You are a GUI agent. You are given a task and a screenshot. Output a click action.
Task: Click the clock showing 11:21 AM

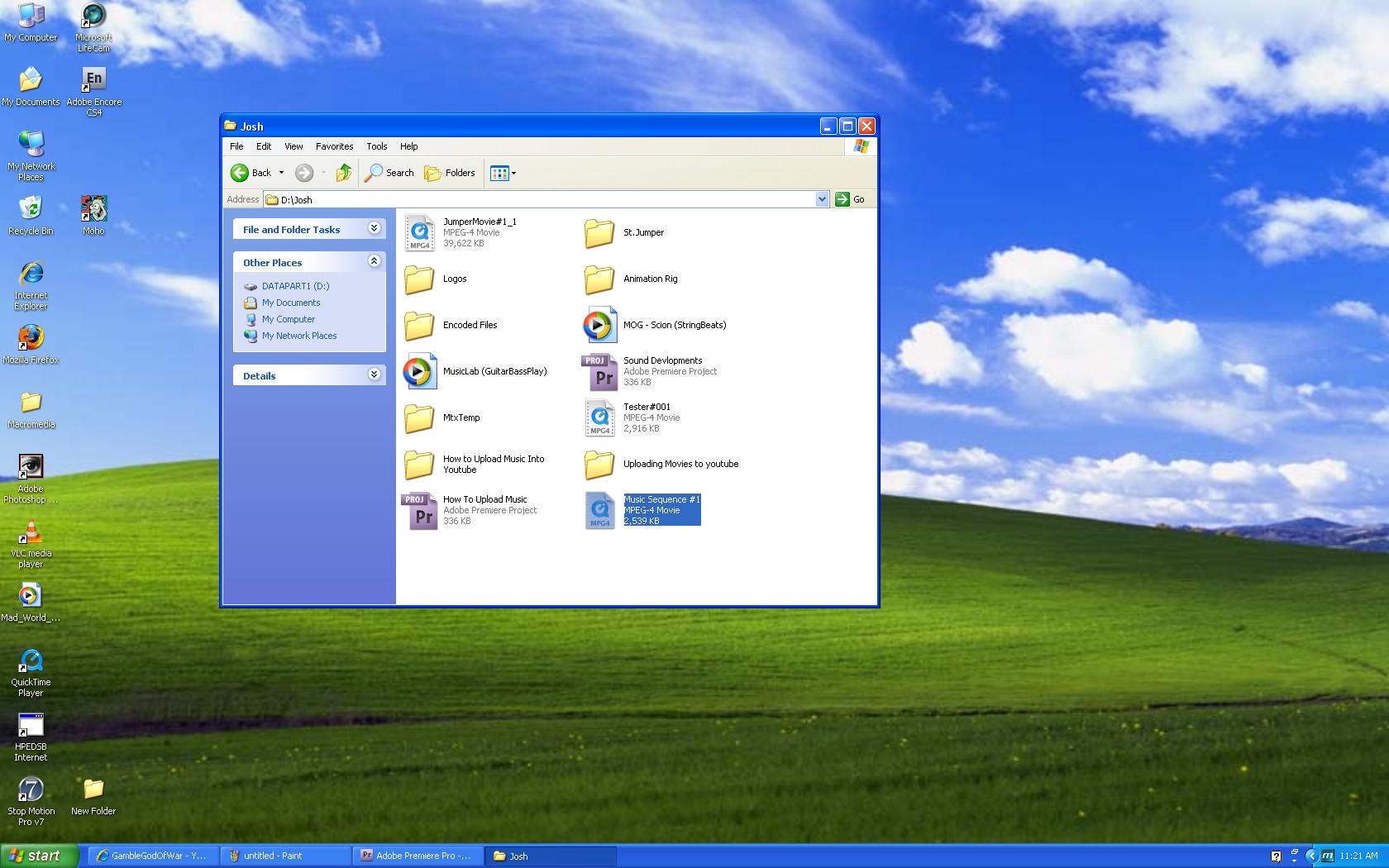[x=1358, y=856]
